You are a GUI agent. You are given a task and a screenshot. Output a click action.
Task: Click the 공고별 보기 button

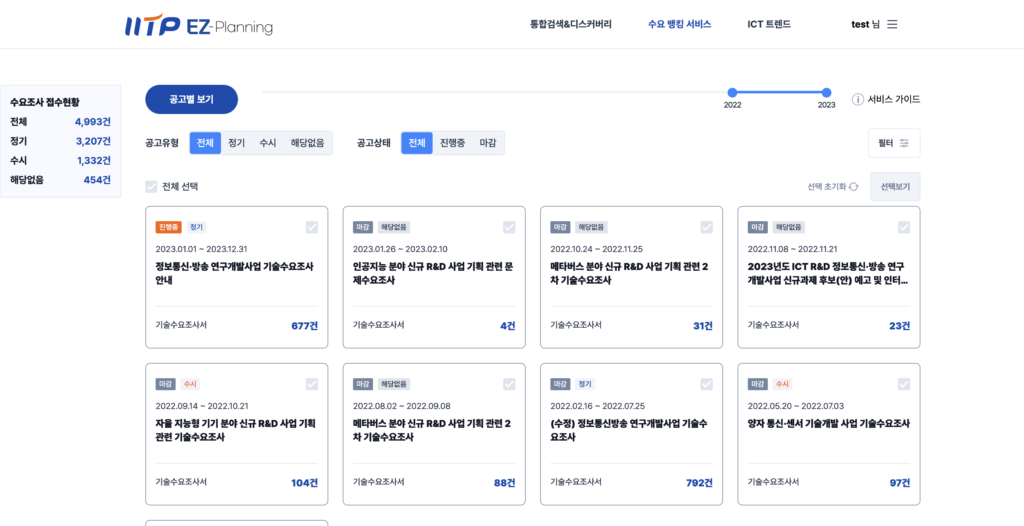[191, 100]
